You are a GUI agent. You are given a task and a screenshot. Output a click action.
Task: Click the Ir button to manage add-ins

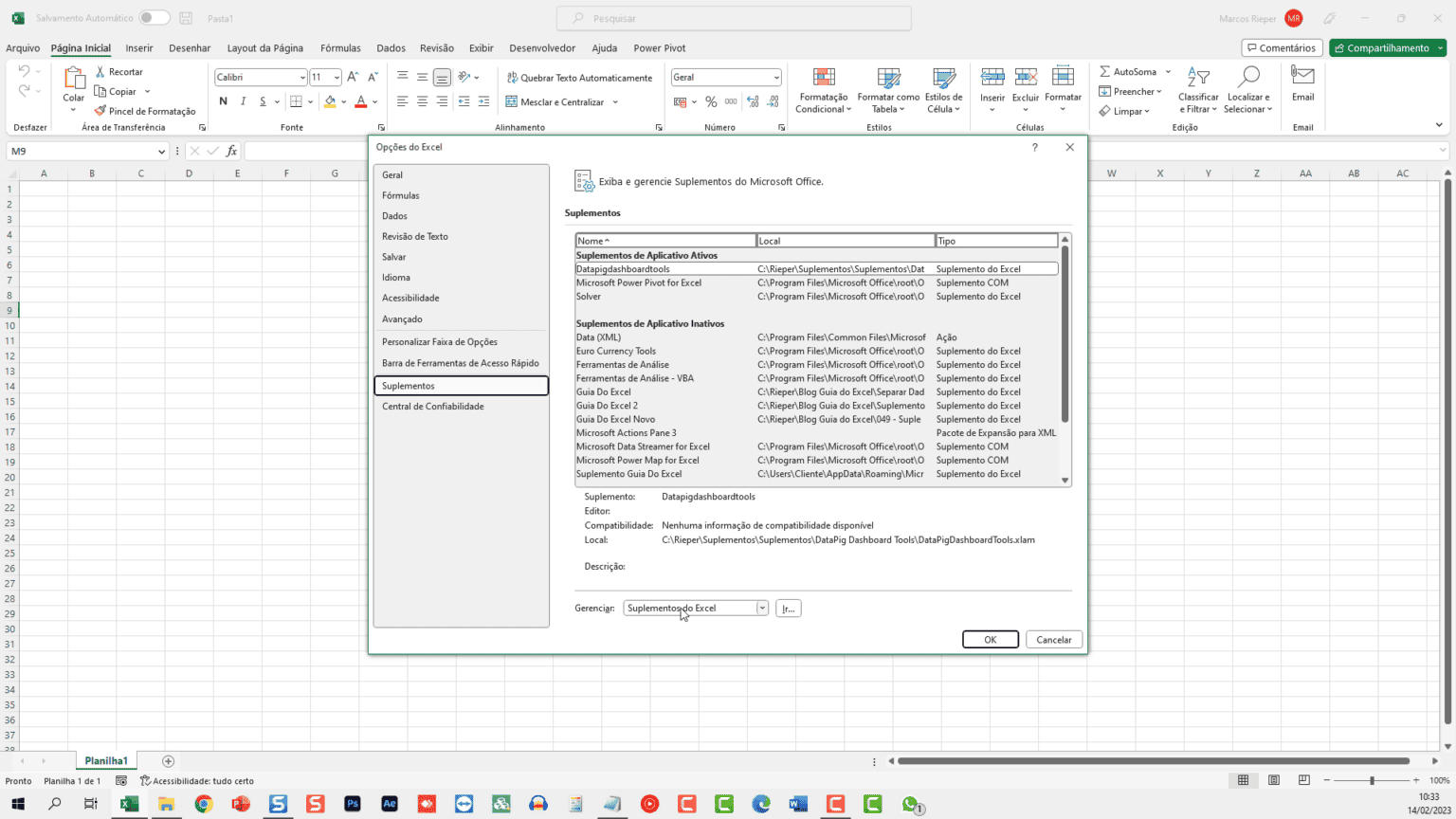[x=788, y=608]
